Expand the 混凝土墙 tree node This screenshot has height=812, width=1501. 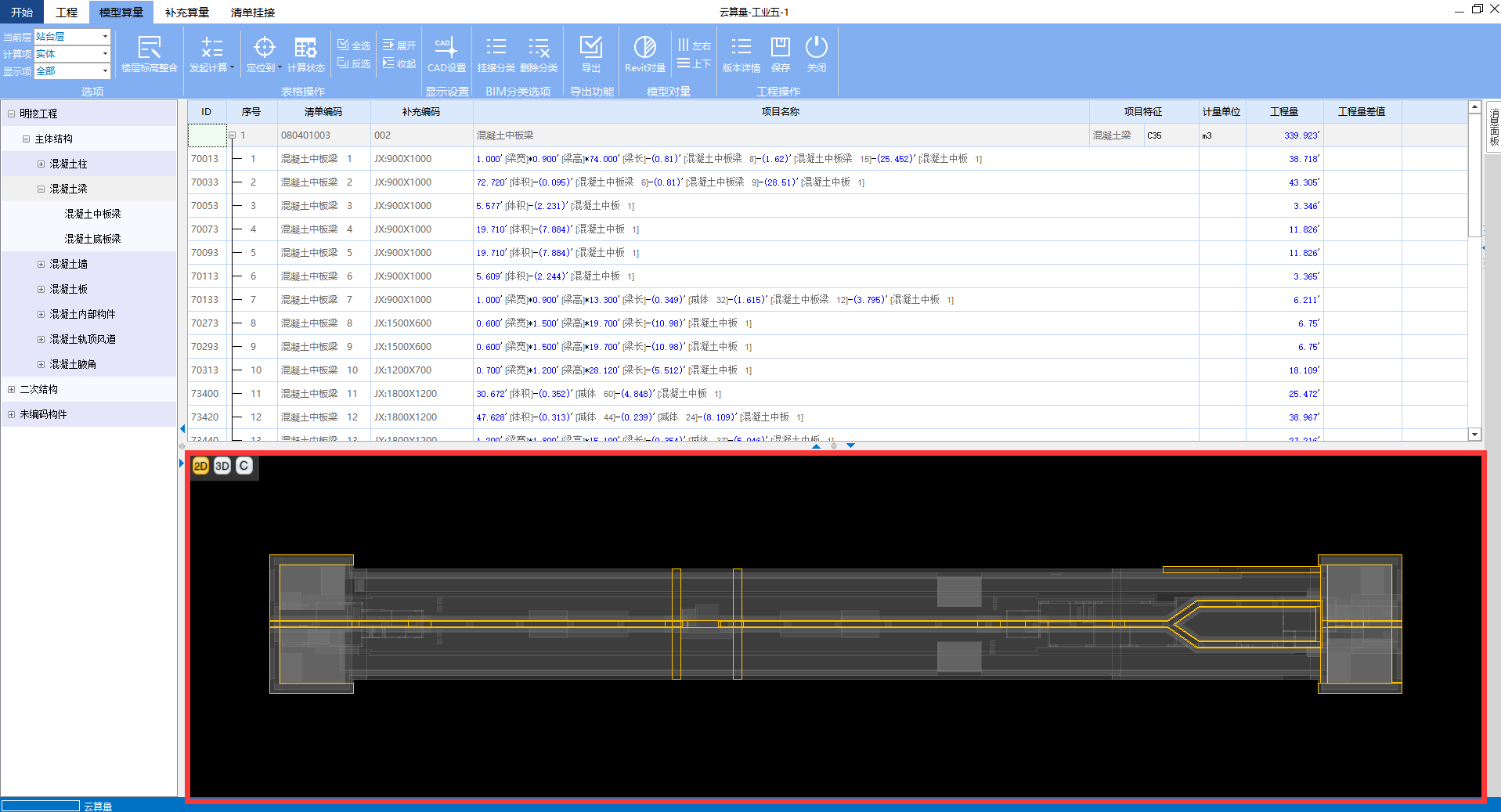click(x=41, y=264)
